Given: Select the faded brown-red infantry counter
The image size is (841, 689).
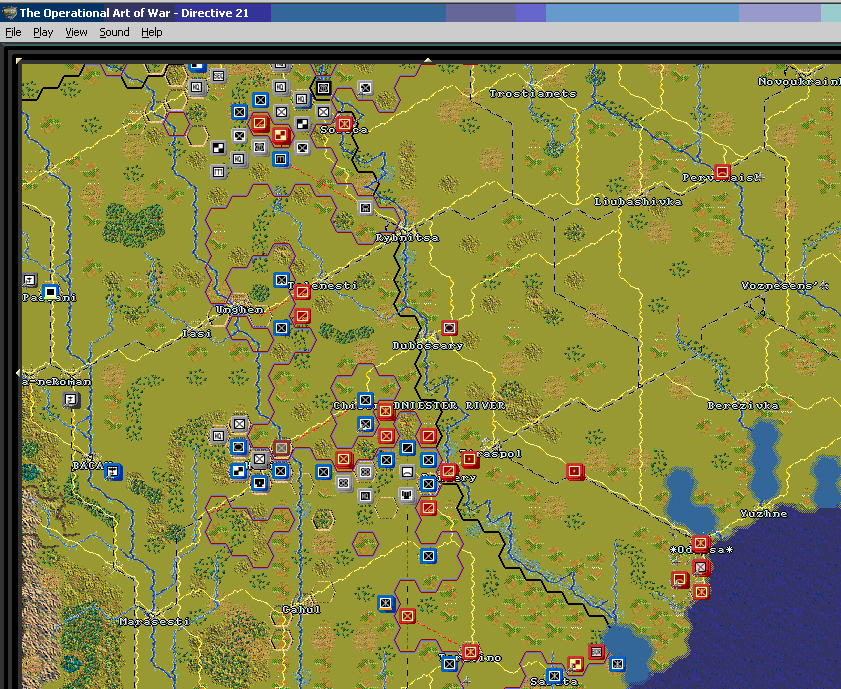Looking at the screenshot, I should (x=282, y=448).
